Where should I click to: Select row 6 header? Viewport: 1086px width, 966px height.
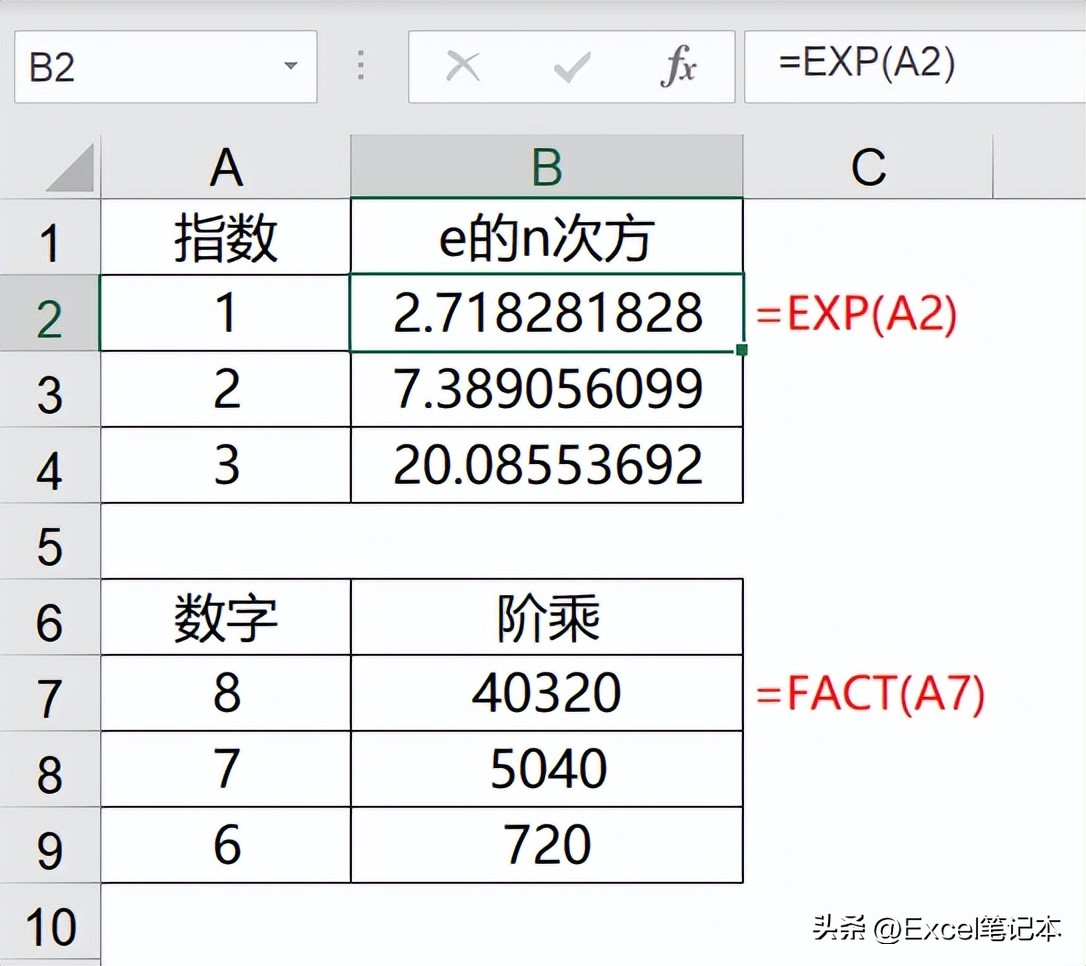[x=50, y=618]
